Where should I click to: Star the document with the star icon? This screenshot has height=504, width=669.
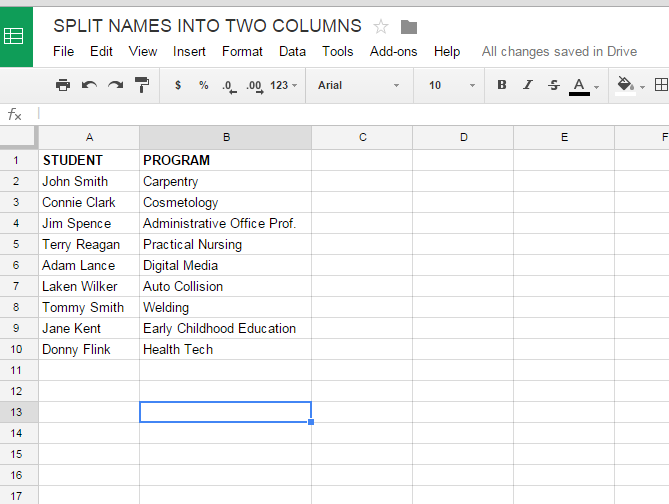381,27
